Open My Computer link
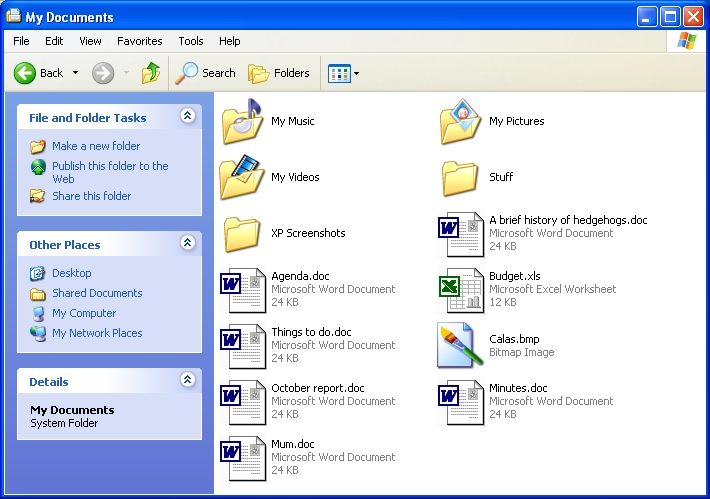Viewport: 710px width, 499px height. point(84,313)
